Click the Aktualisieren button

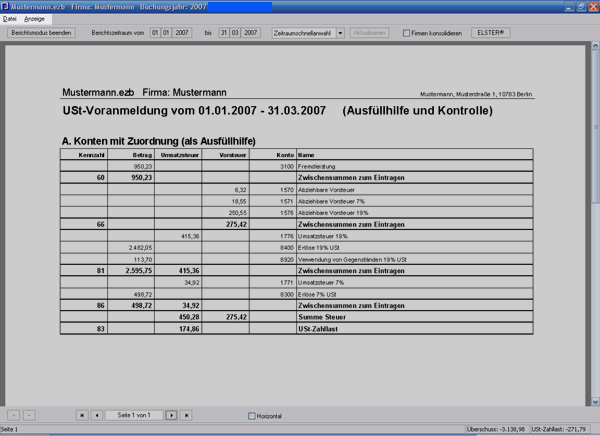tap(369, 33)
